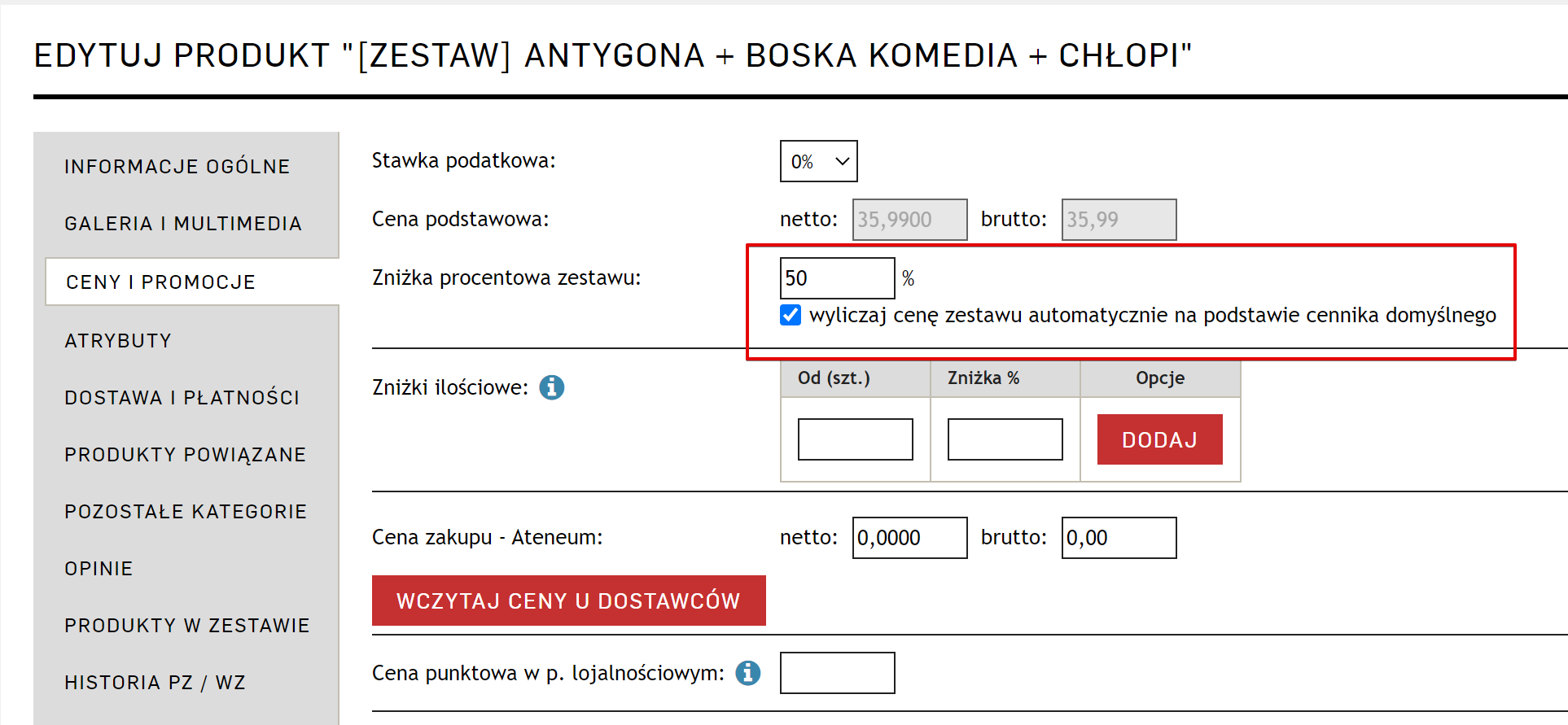Open Produkty w zestawie tab
This screenshot has height=725, width=1568.
pos(187,626)
